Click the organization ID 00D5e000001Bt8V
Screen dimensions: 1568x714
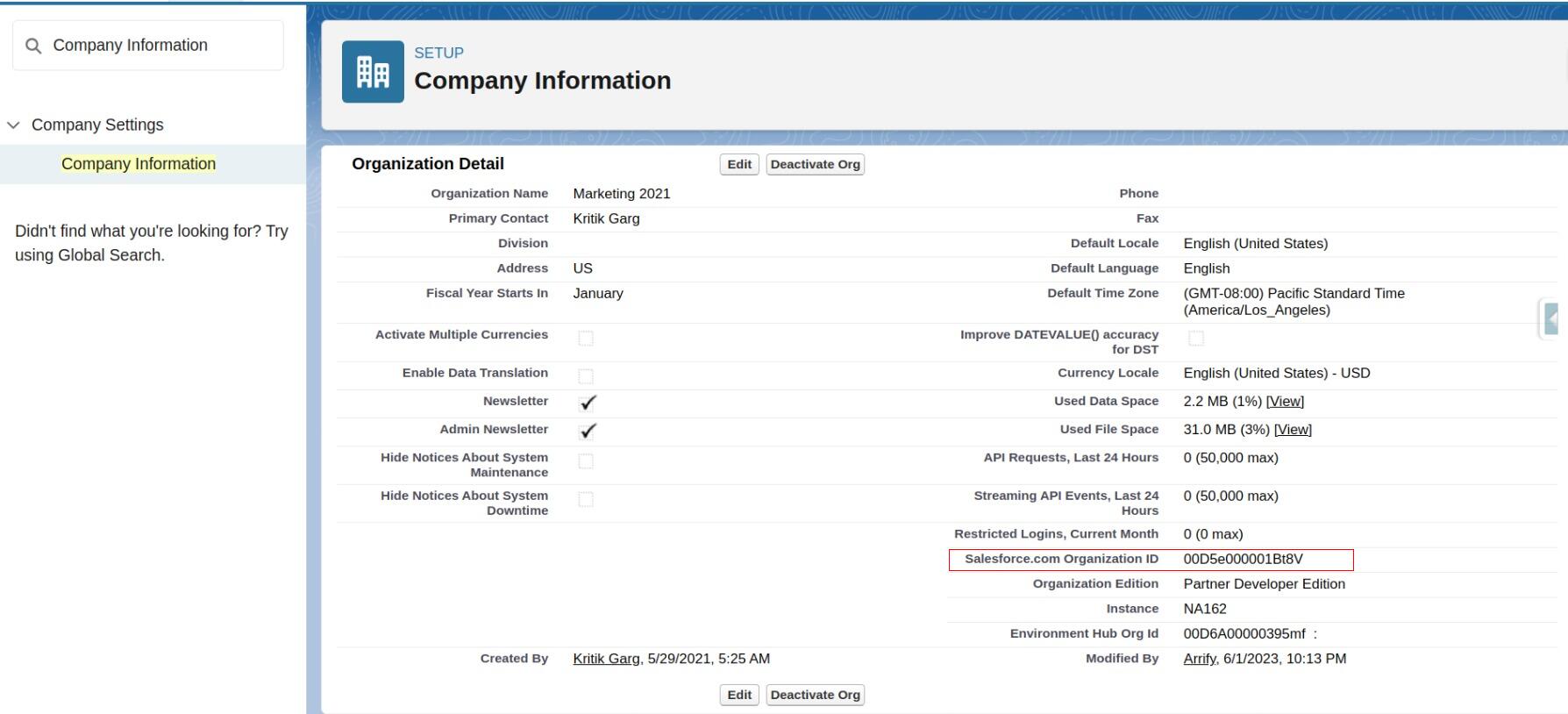1244,559
